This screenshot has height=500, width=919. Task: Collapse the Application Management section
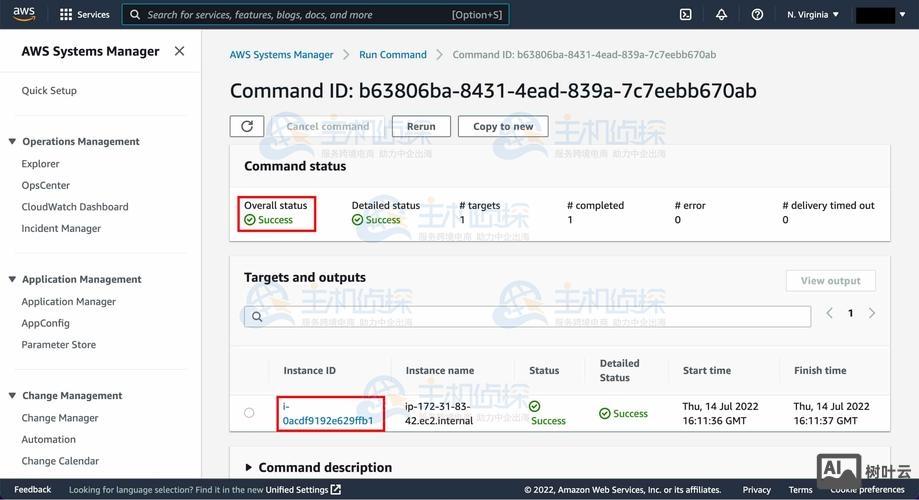(12, 279)
